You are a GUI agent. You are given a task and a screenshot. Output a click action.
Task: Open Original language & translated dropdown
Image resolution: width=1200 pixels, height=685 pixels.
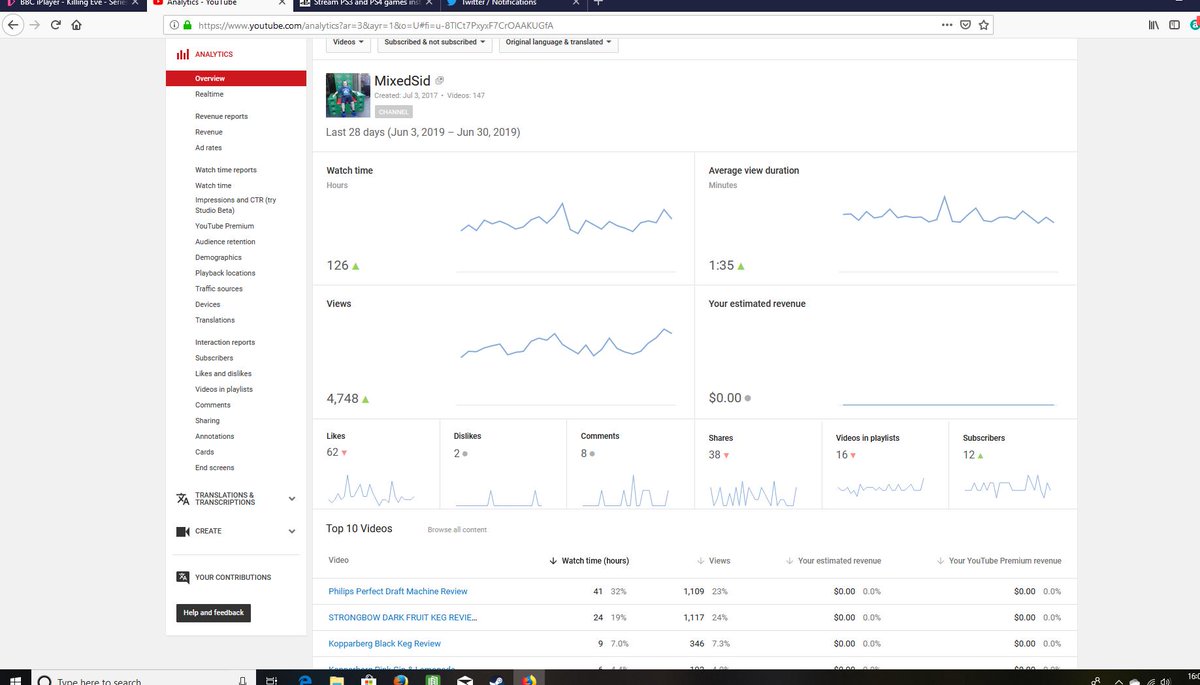559,42
